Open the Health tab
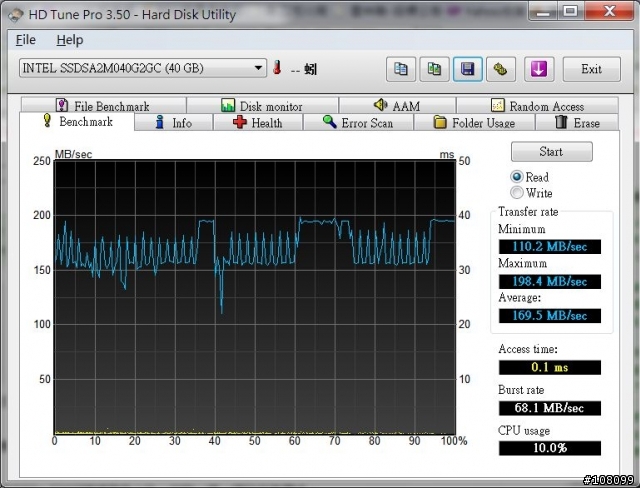640x488 pixels. (258, 122)
